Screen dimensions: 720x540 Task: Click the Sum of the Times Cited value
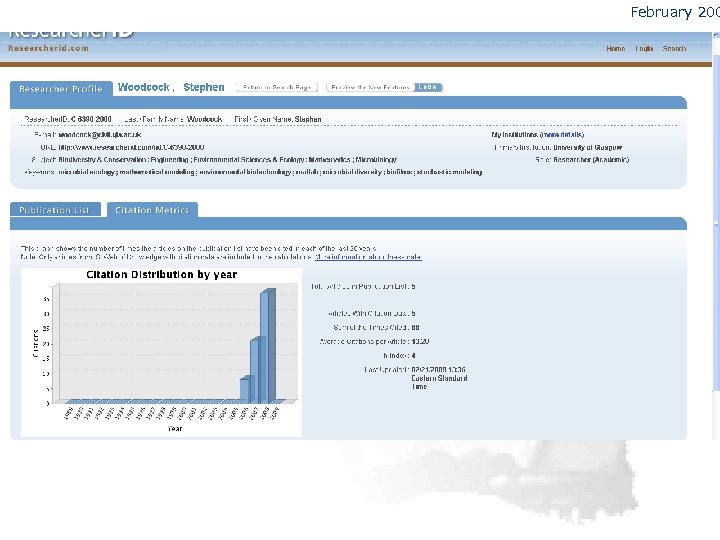click(x=416, y=327)
